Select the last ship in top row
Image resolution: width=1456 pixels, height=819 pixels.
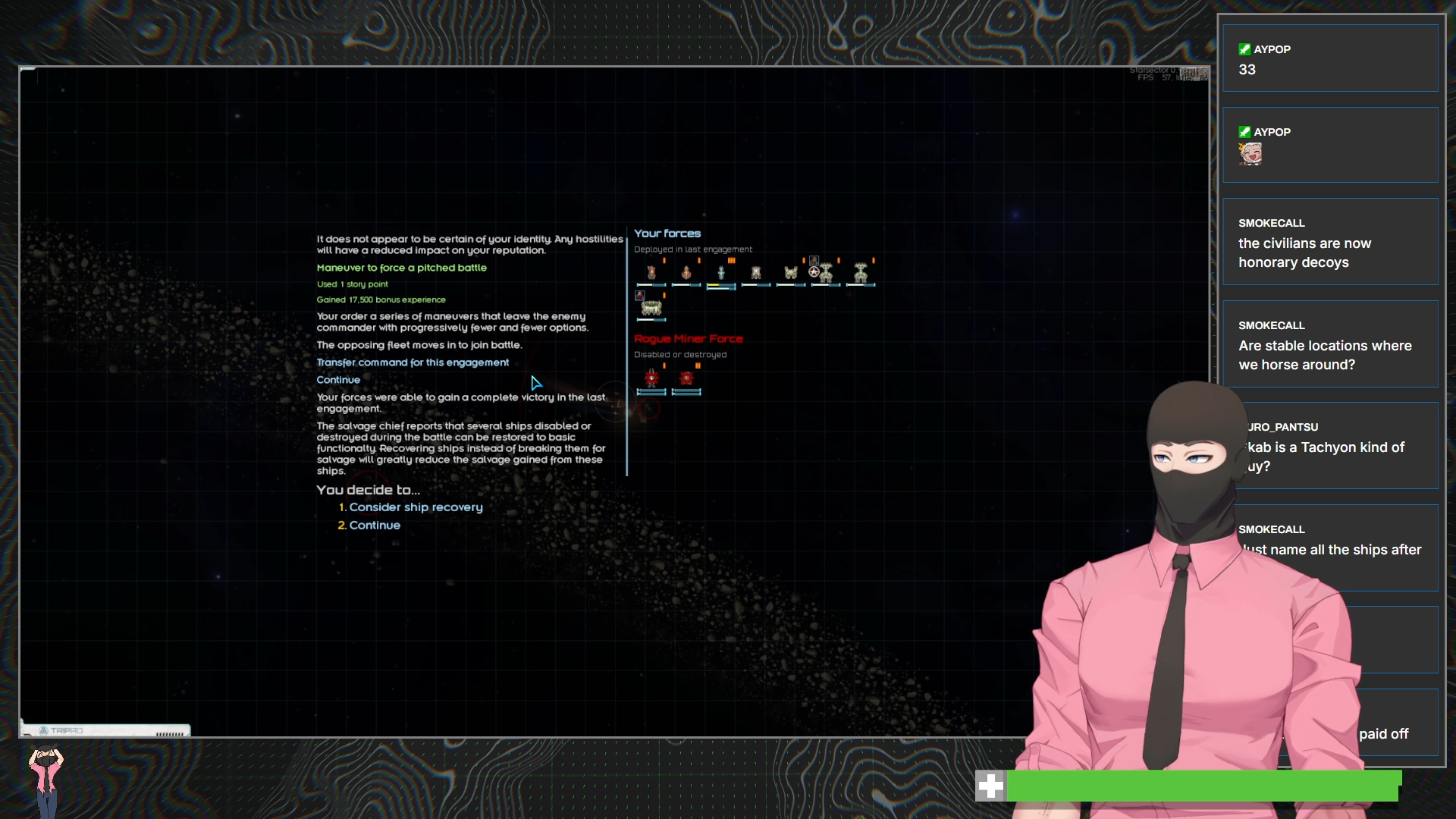pyautogui.click(x=860, y=273)
